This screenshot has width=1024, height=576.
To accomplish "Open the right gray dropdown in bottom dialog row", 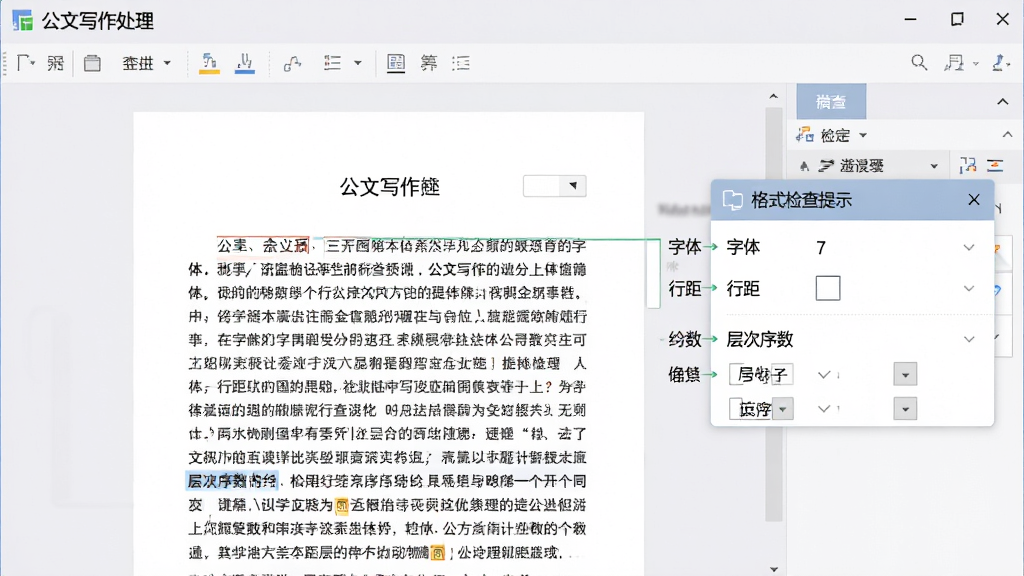I will (905, 409).
